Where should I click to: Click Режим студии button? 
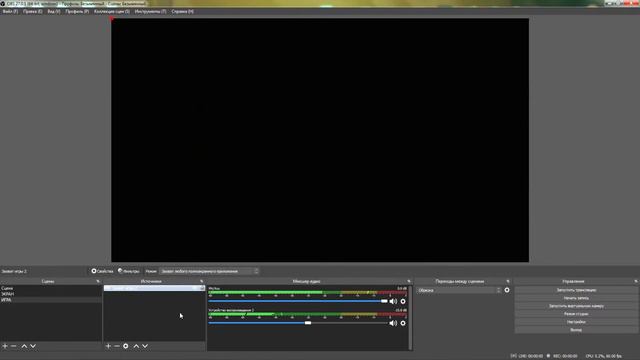pos(576,314)
